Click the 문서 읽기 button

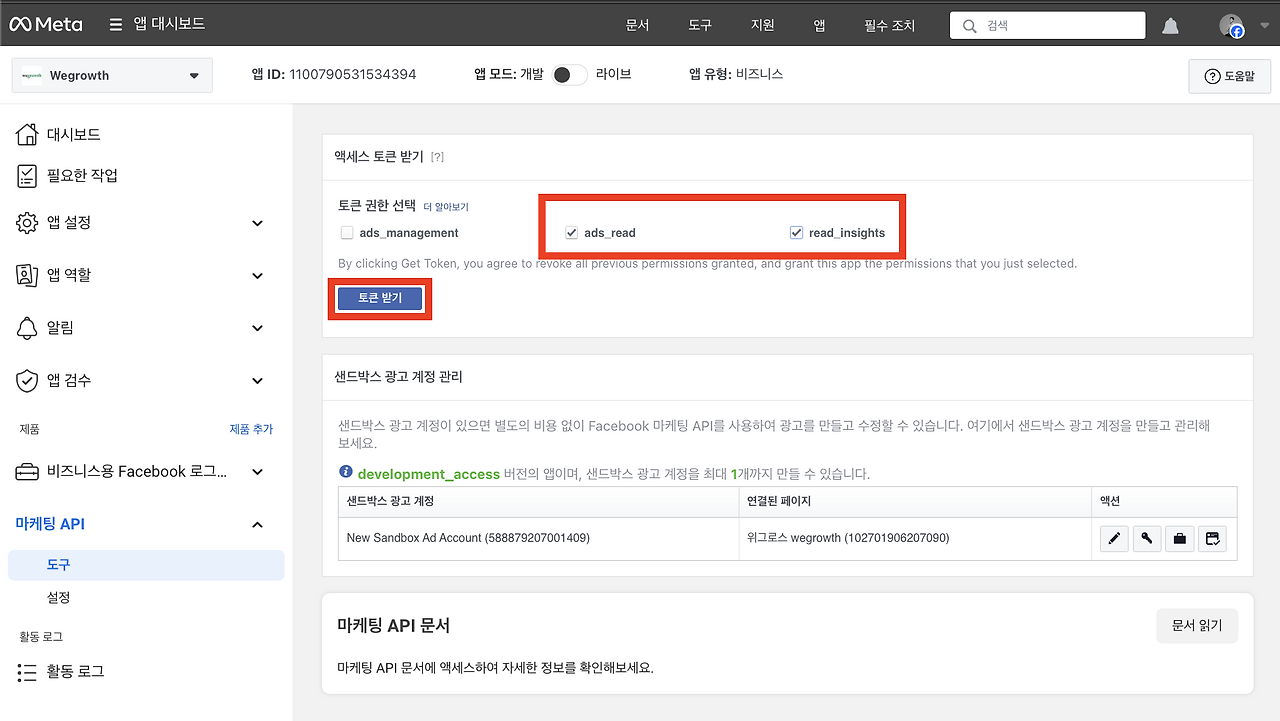(1197, 625)
